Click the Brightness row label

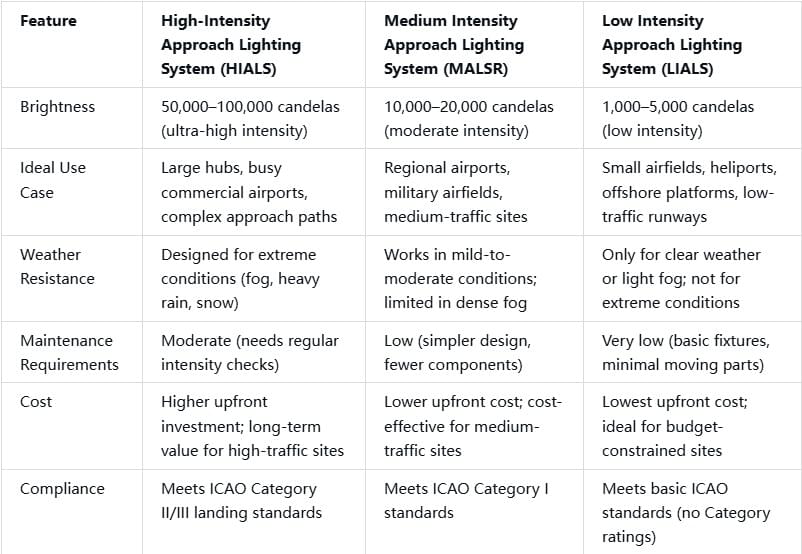pyautogui.click(x=55, y=106)
